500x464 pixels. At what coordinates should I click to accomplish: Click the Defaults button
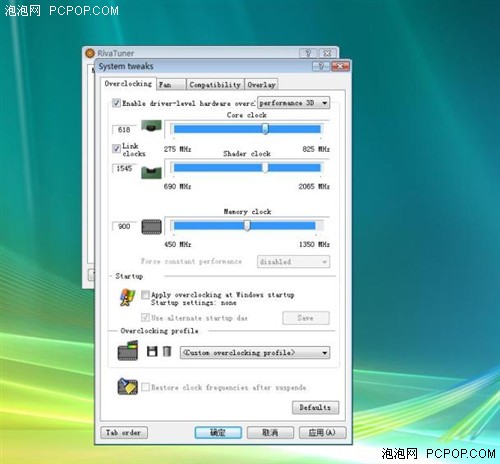click(x=315, y=407)
